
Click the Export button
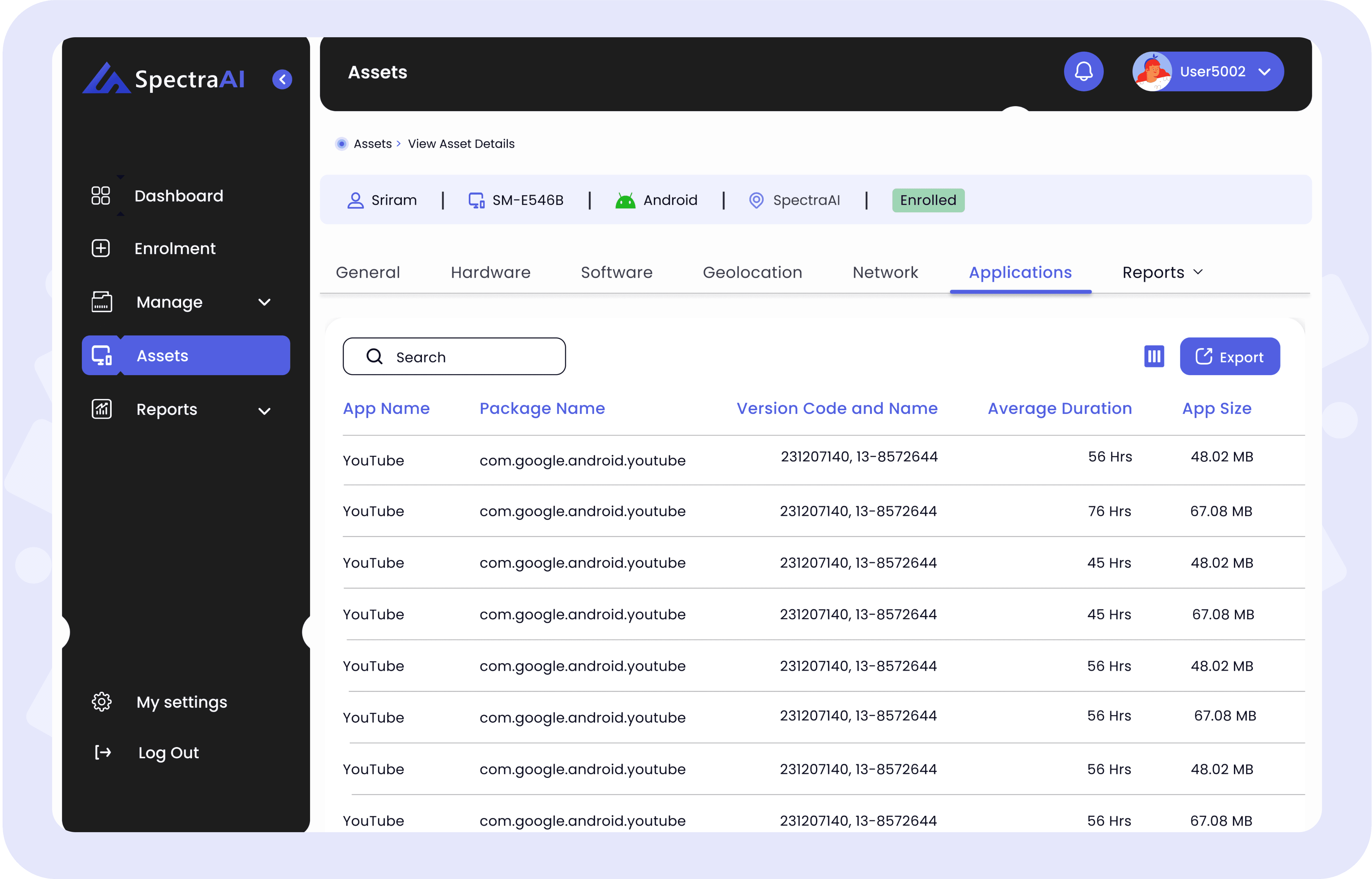(1229, 356)
